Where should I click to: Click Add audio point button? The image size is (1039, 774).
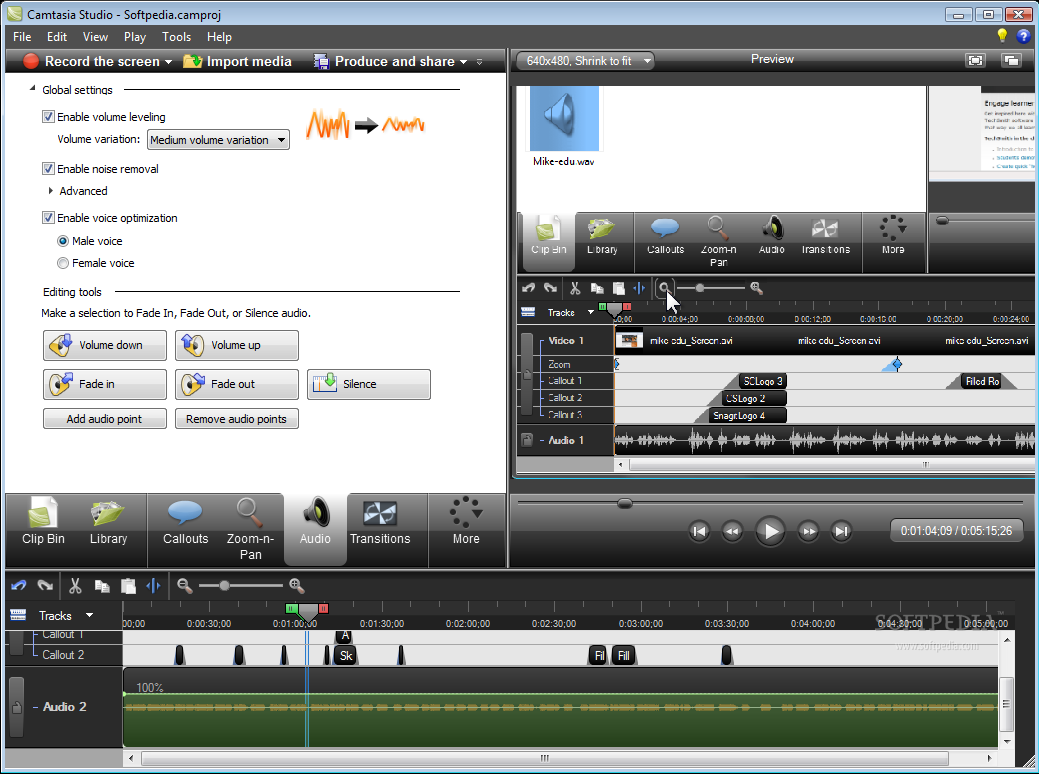tap(105, 419)
